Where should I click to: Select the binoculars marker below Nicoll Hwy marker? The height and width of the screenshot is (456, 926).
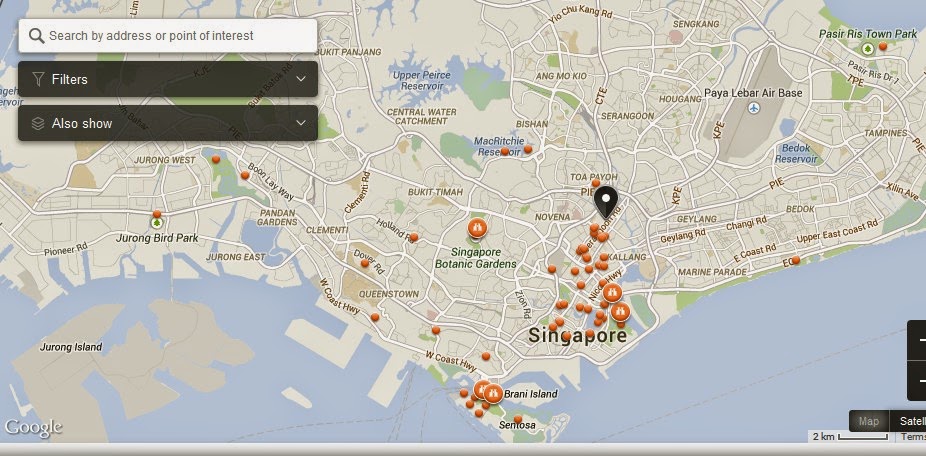620,312
